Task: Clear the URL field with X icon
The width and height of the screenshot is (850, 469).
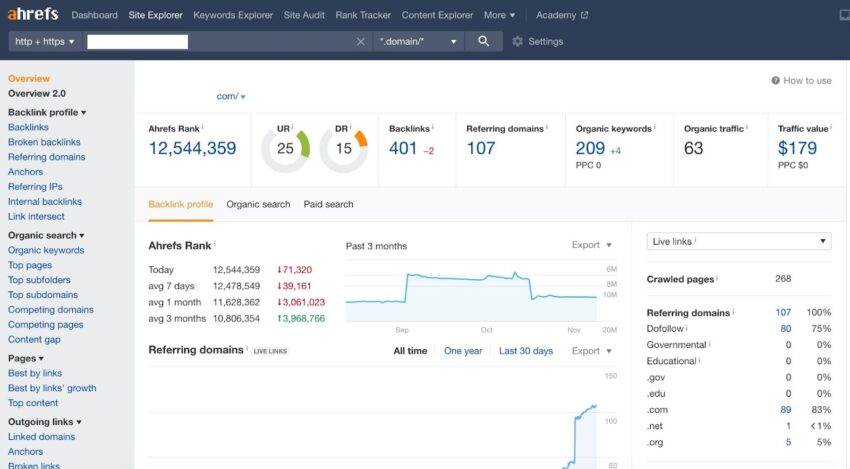Action: (x=360, y=42)
